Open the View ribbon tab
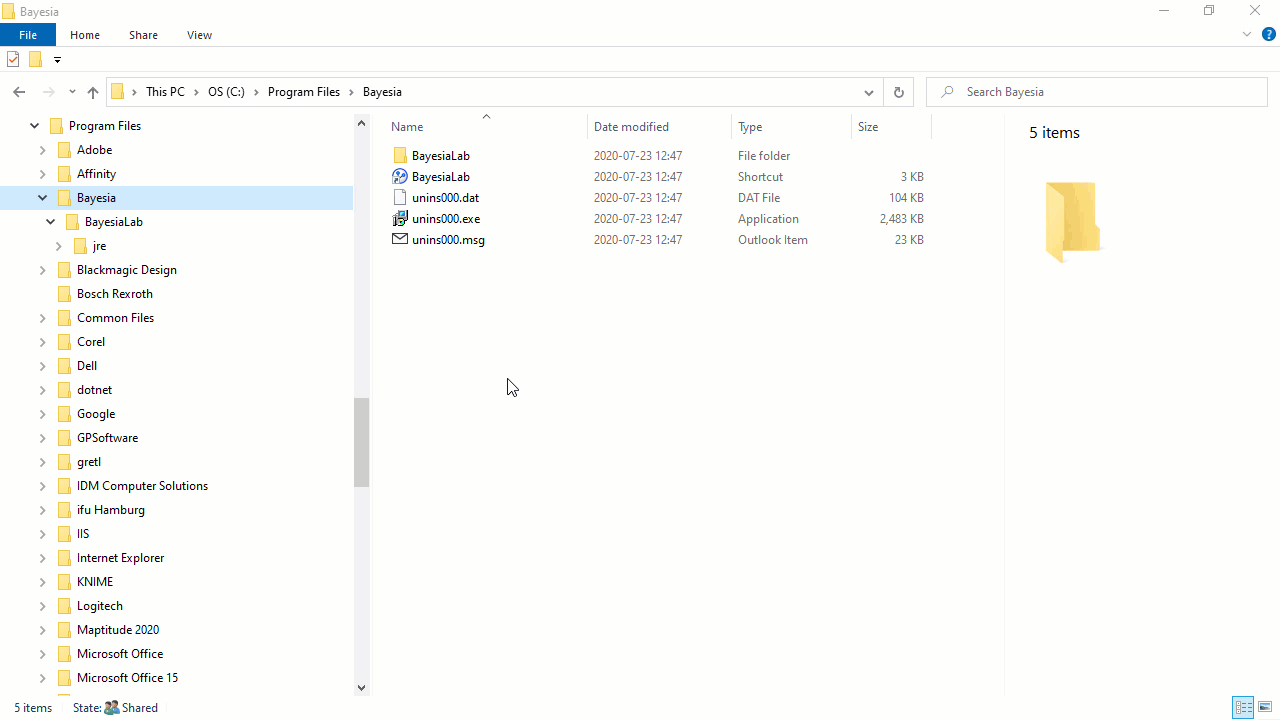Viewport: 1280px width, 720px height. (199, 35)
